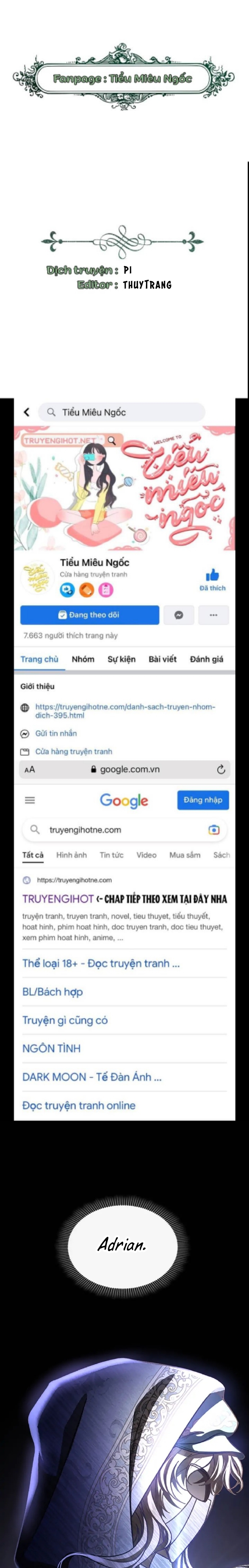This screenshot has height=1568, width=249.
Task: Click the Đăng nhập button
Action: tap(203, 800)
